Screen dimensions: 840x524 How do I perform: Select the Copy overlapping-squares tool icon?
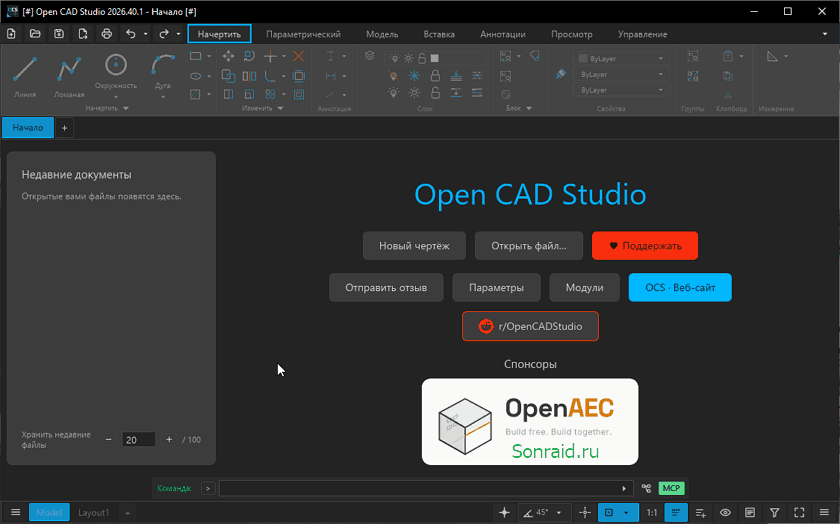pyautogui.click(x=228, y=76)
